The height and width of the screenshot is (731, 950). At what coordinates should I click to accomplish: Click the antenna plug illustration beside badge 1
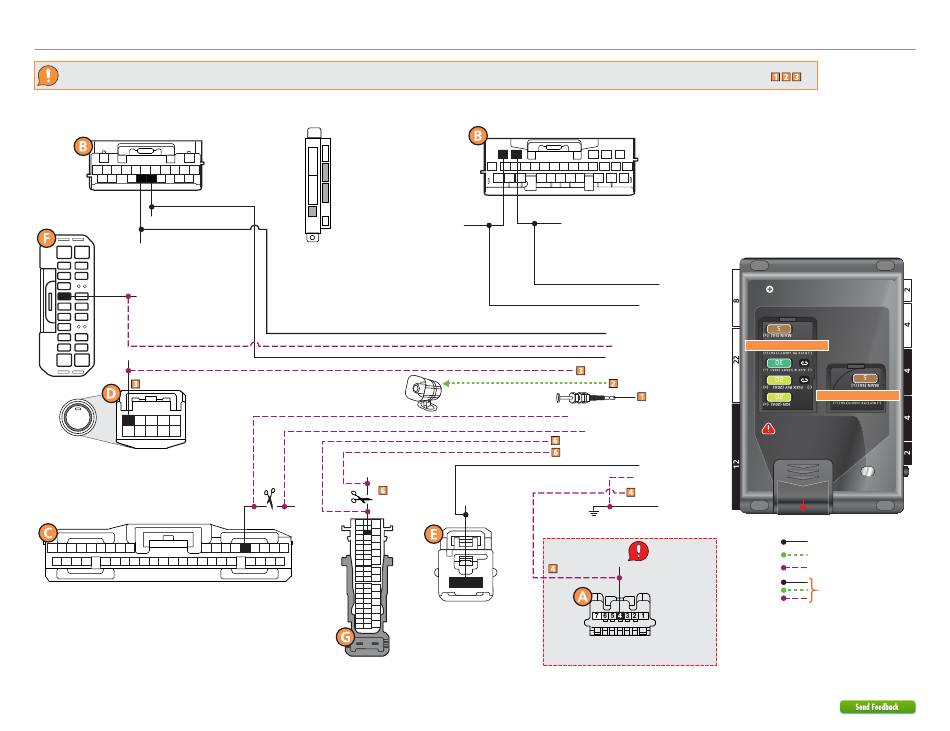click(x=586, y=398)
